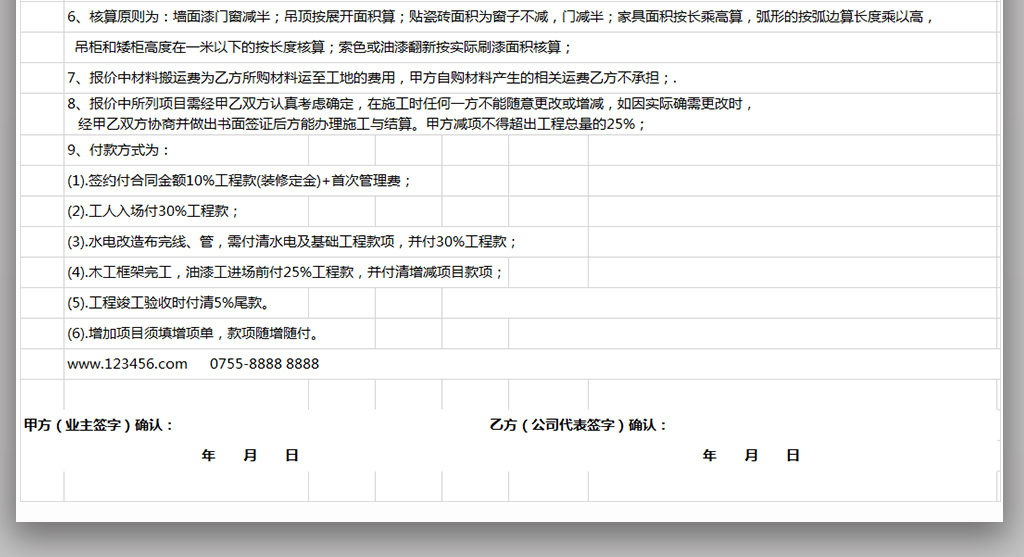Click payment term (3) 水电改造布完线
The image size is (1024, 557).
coord(292,242)
